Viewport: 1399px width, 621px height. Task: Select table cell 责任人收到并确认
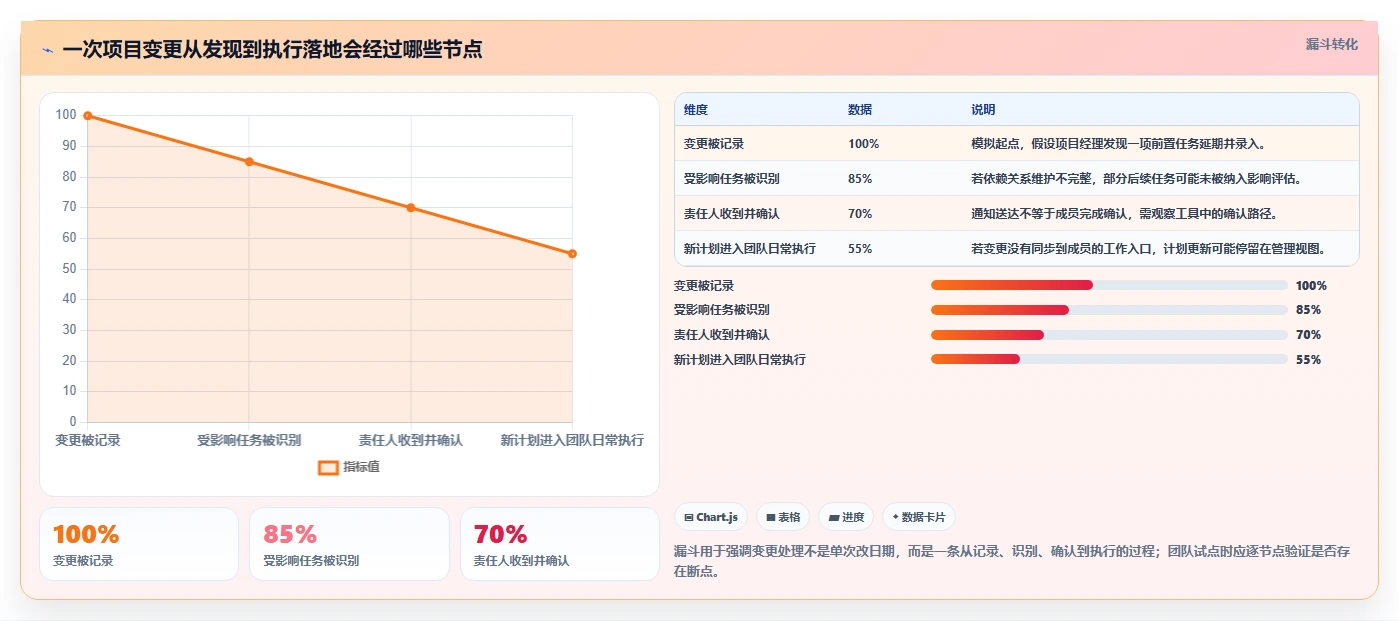click(x=732, y=214)
